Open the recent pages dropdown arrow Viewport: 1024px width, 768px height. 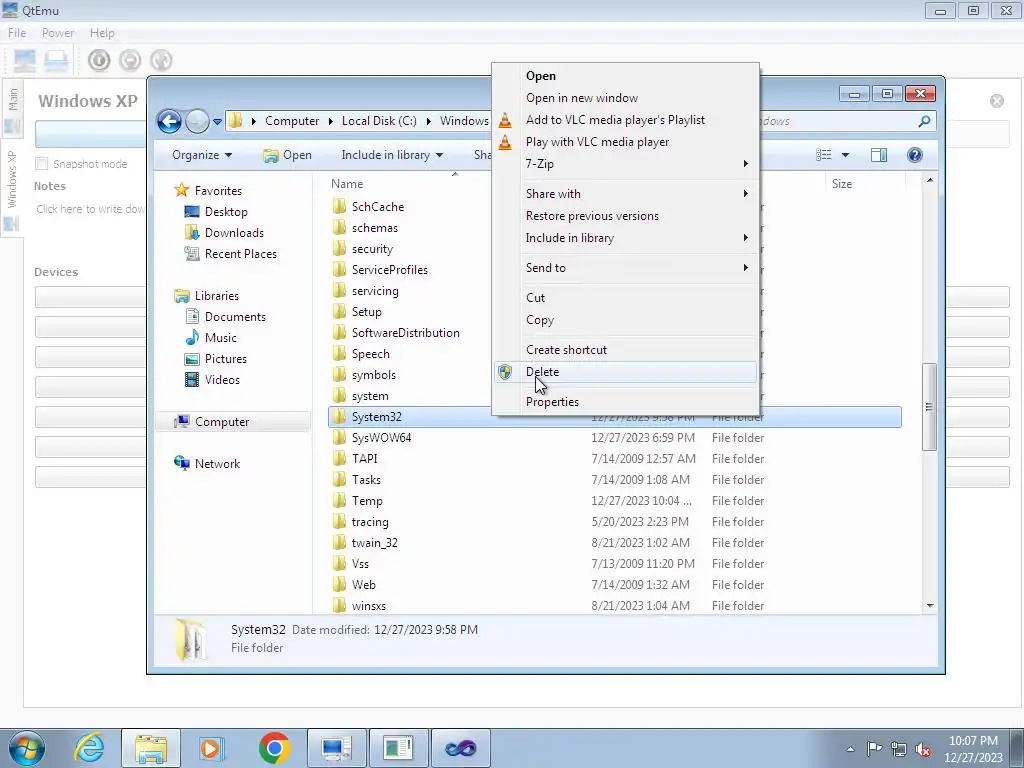[x=217, y=121]
